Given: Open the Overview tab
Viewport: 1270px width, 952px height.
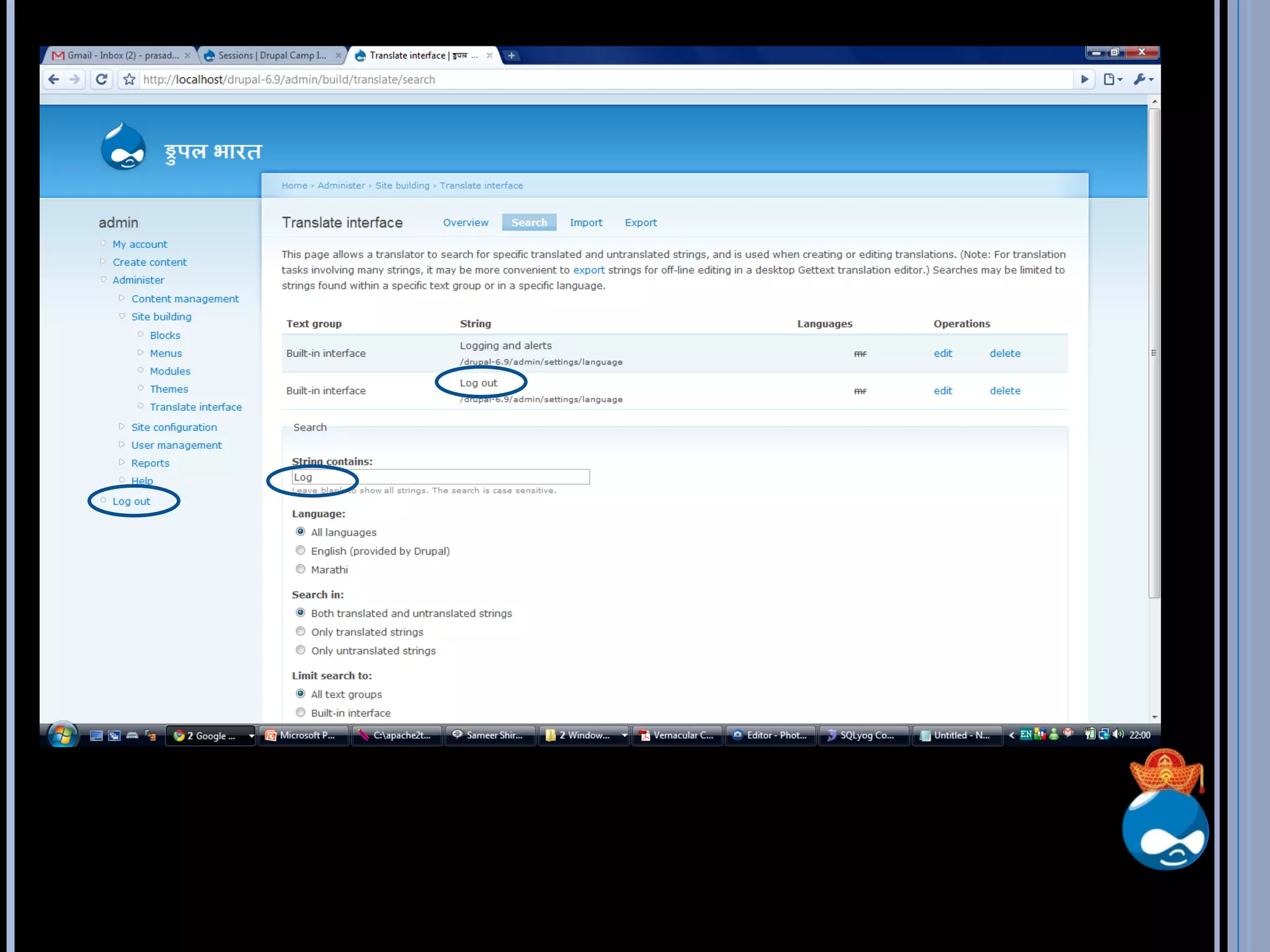Looking at the screenshot, I should (465, 223).
